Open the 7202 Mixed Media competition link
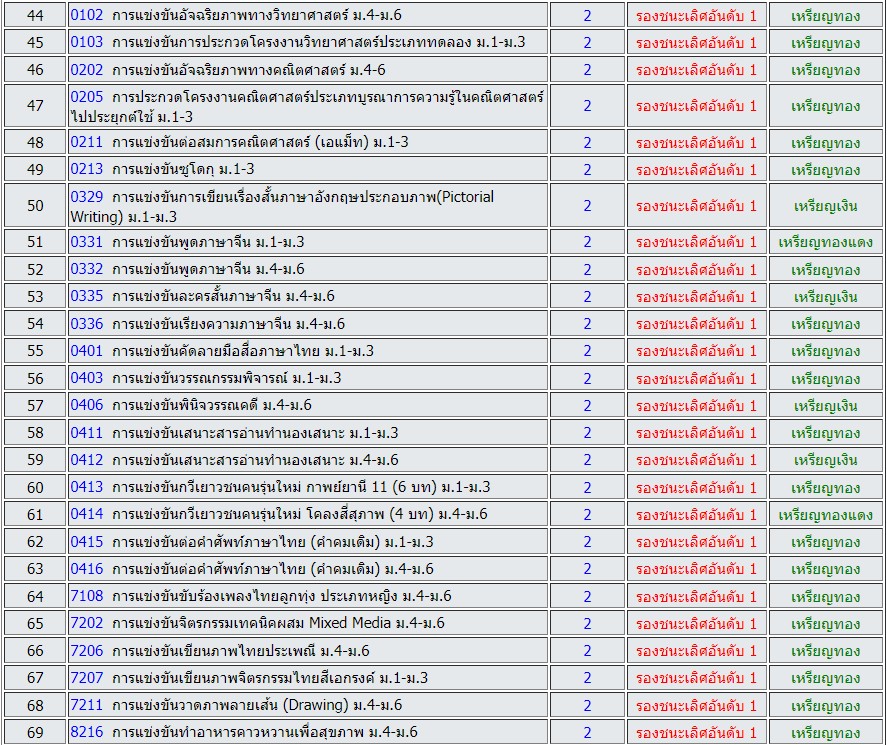Viewport: 887px width, 745px height. pos(86,623)
